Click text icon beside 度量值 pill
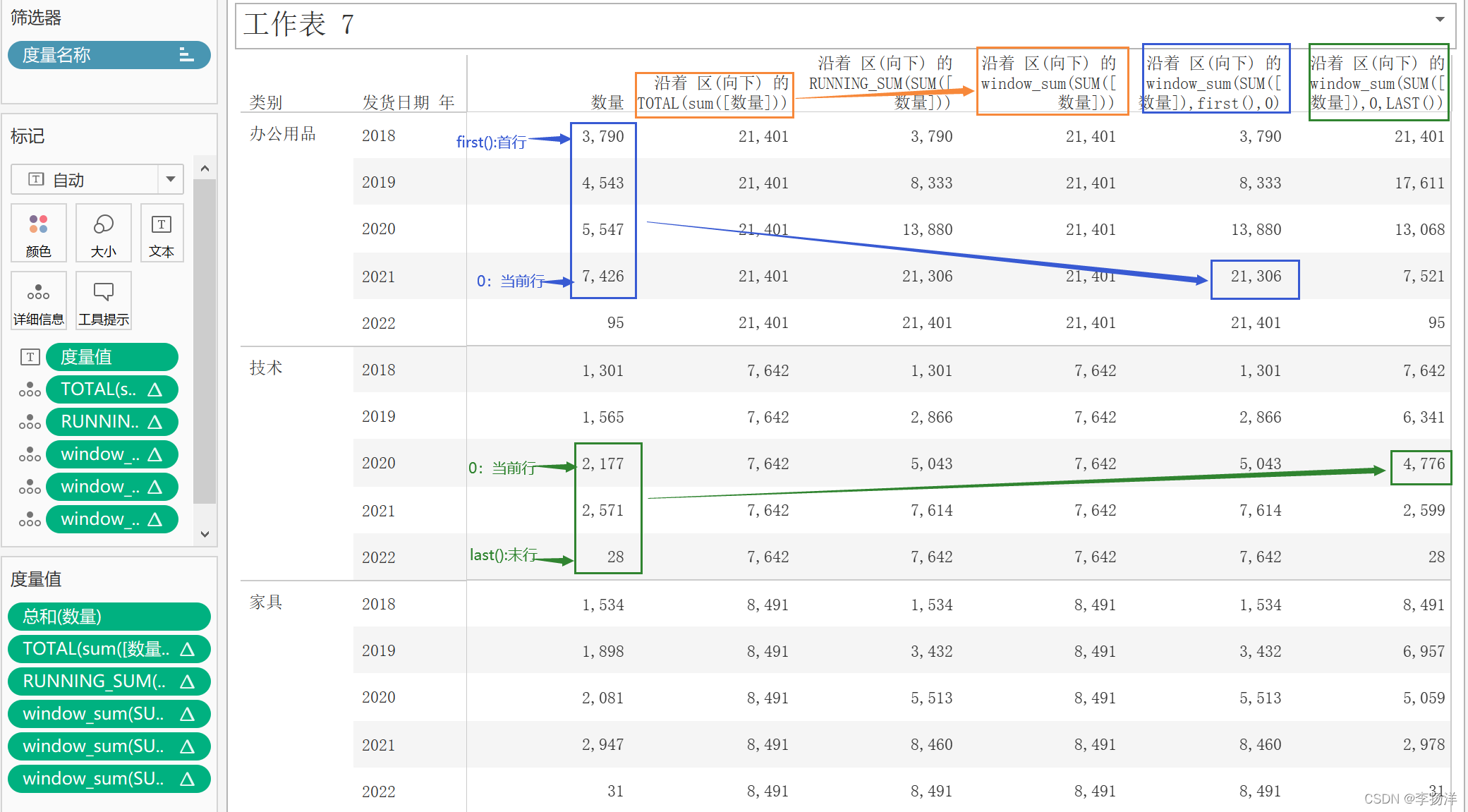 pyautogui.click(x=30, y=357)
